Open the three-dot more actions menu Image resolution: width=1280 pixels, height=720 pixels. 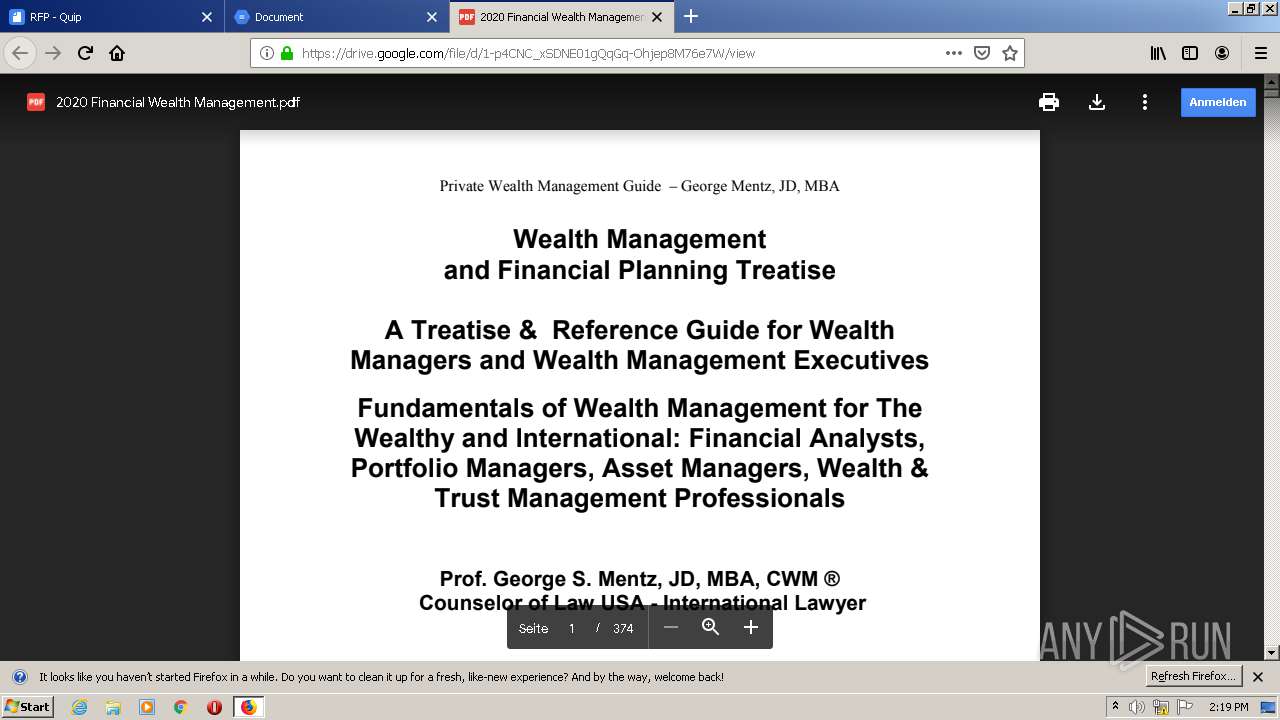point(1145,102)
